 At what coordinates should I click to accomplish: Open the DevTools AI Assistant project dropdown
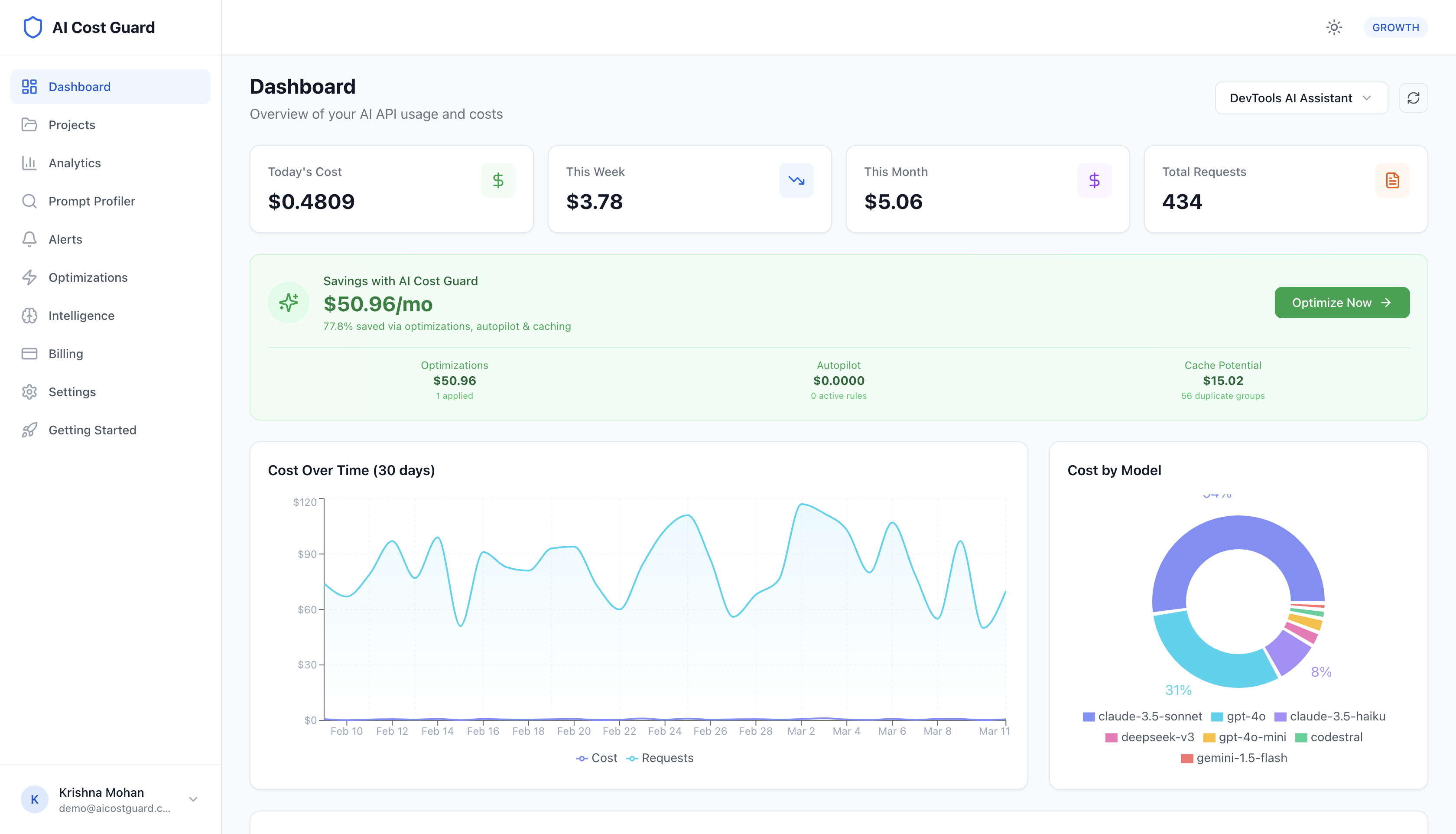1301,98
